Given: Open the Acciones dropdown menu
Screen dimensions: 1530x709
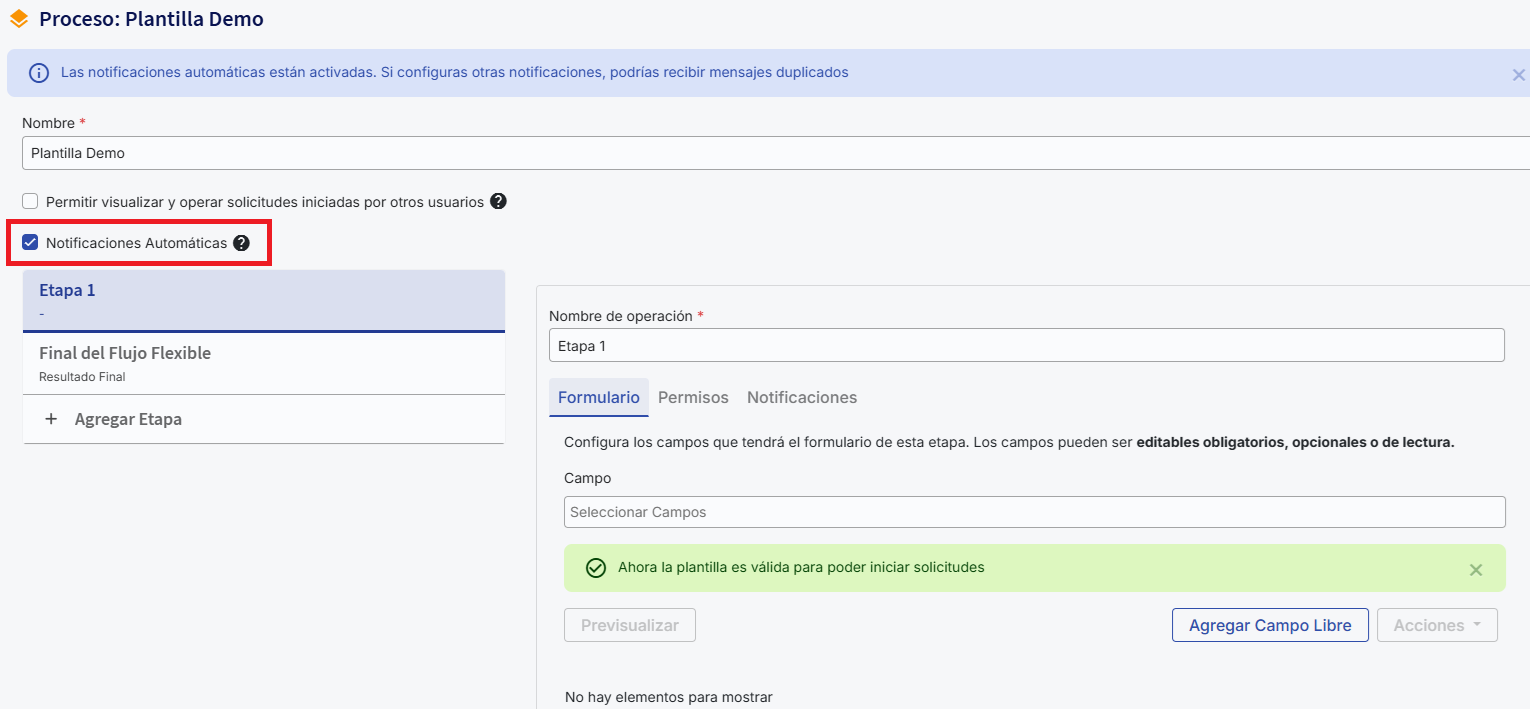Looking at the screenshot, I should pos(1437,625).
